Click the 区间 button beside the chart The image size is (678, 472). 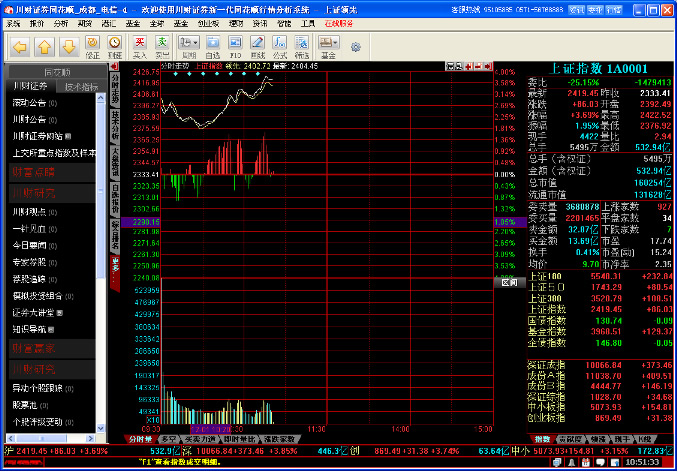(509, 283)
